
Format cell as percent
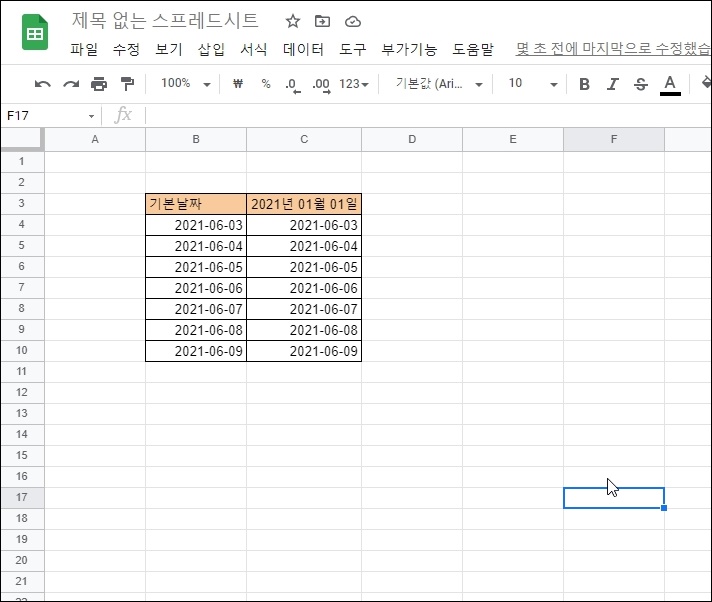coord(266,84)
